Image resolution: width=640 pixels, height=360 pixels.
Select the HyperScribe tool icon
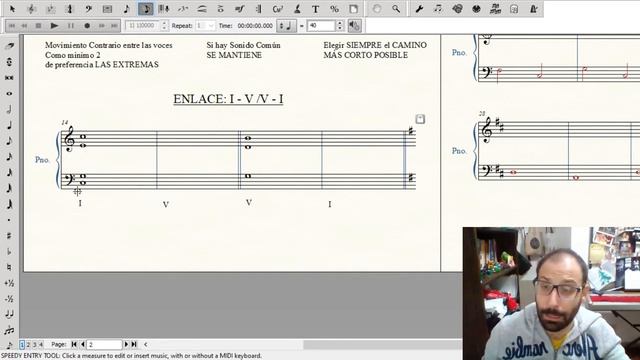[x=164, y=9]
